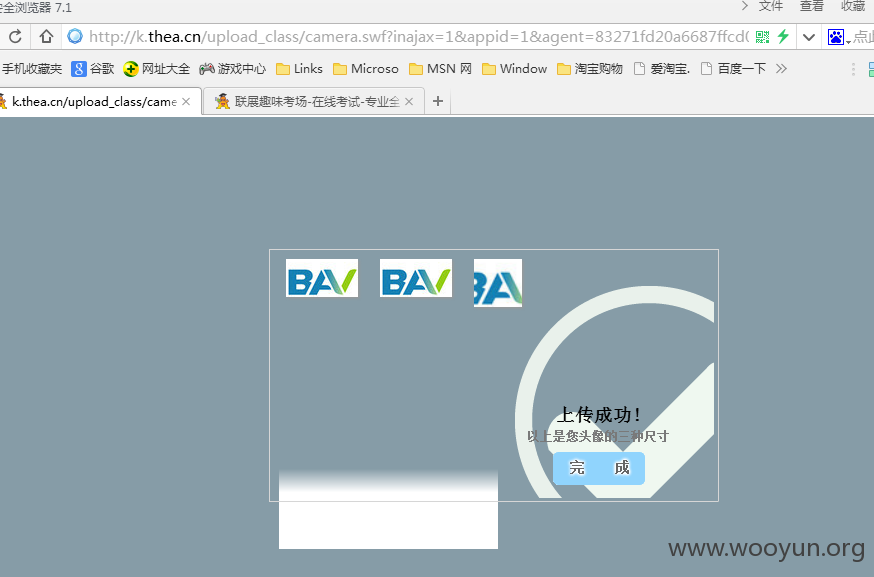Reload the page with the refresh icon
Screen dimensions: 874x577
(x=15, y=37)
